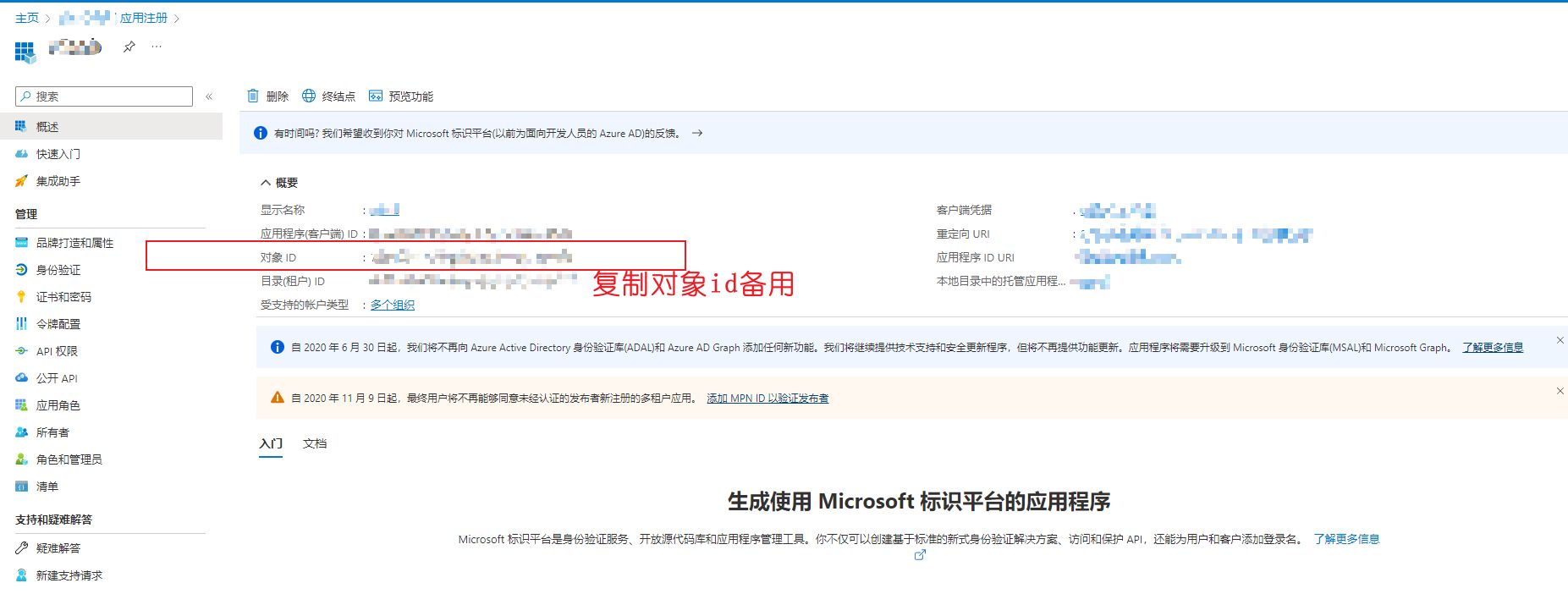Click the 品牌打造和属性 icon
Viewport: 1568px width, 605px height.
[21, 243]
